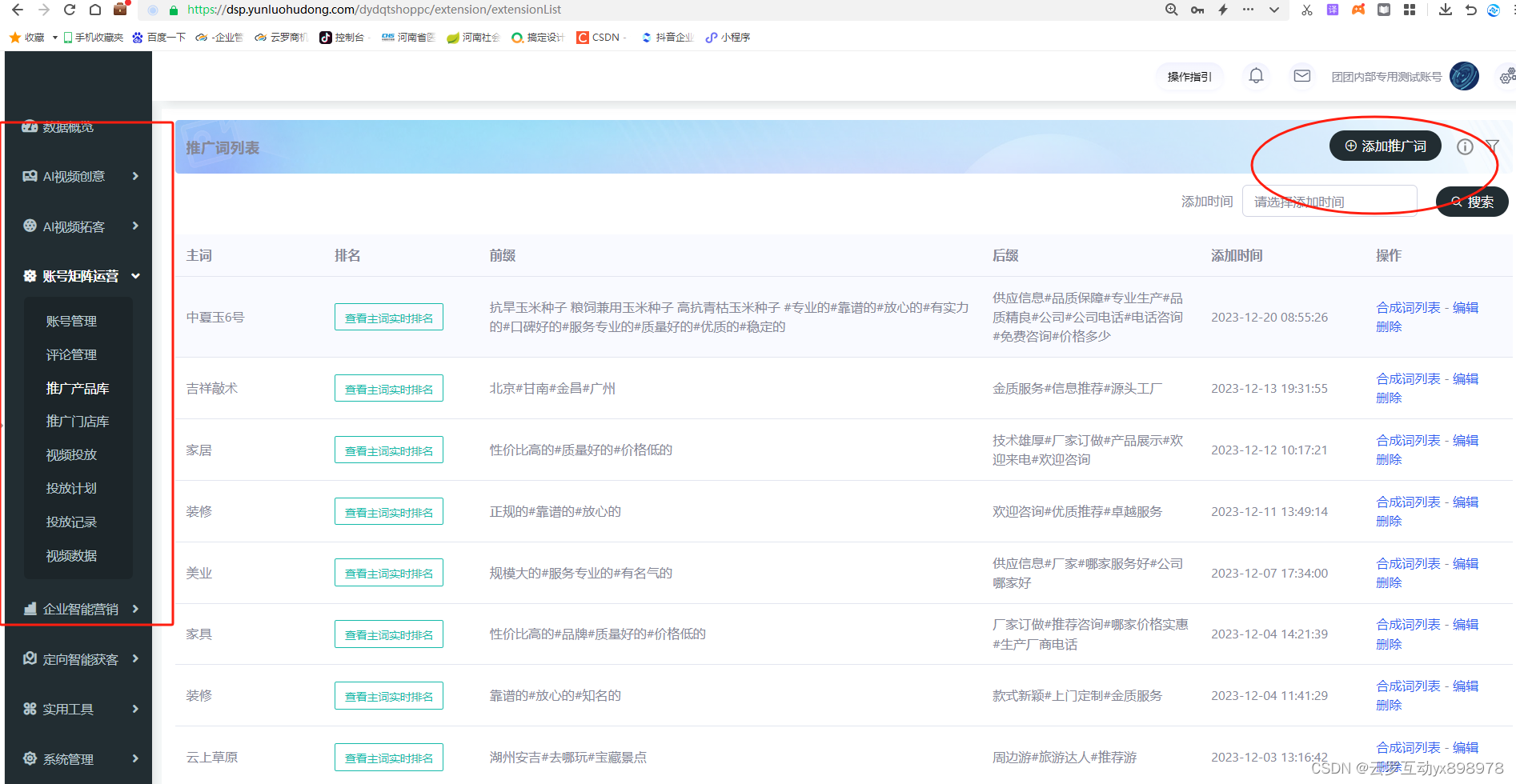The height and width of the screenshot is (784, 1516).
Task: Go back to the previous browser page
Action: [18, 10]
